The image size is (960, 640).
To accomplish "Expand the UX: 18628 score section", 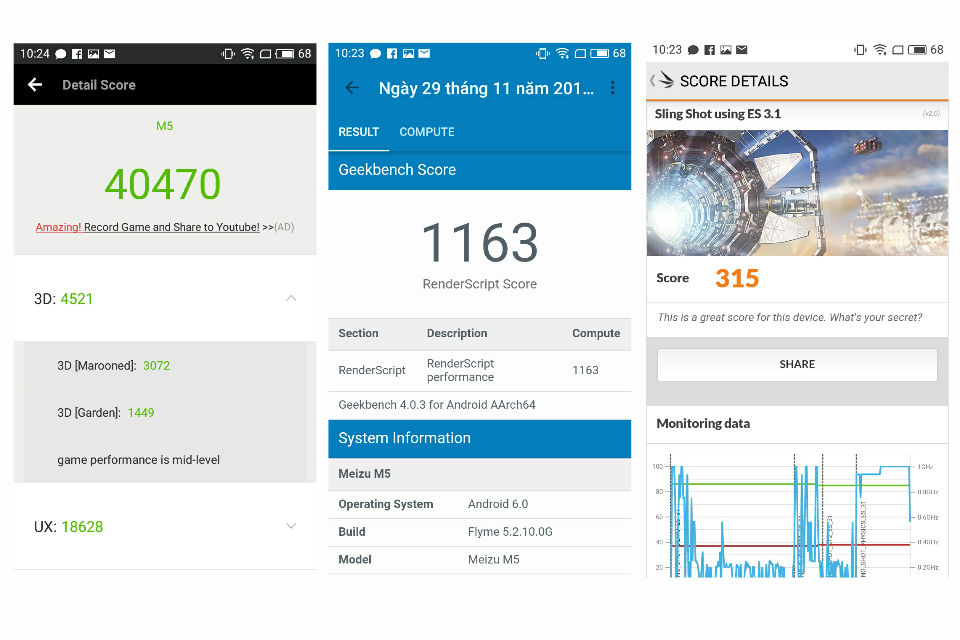I will [291, 525].
